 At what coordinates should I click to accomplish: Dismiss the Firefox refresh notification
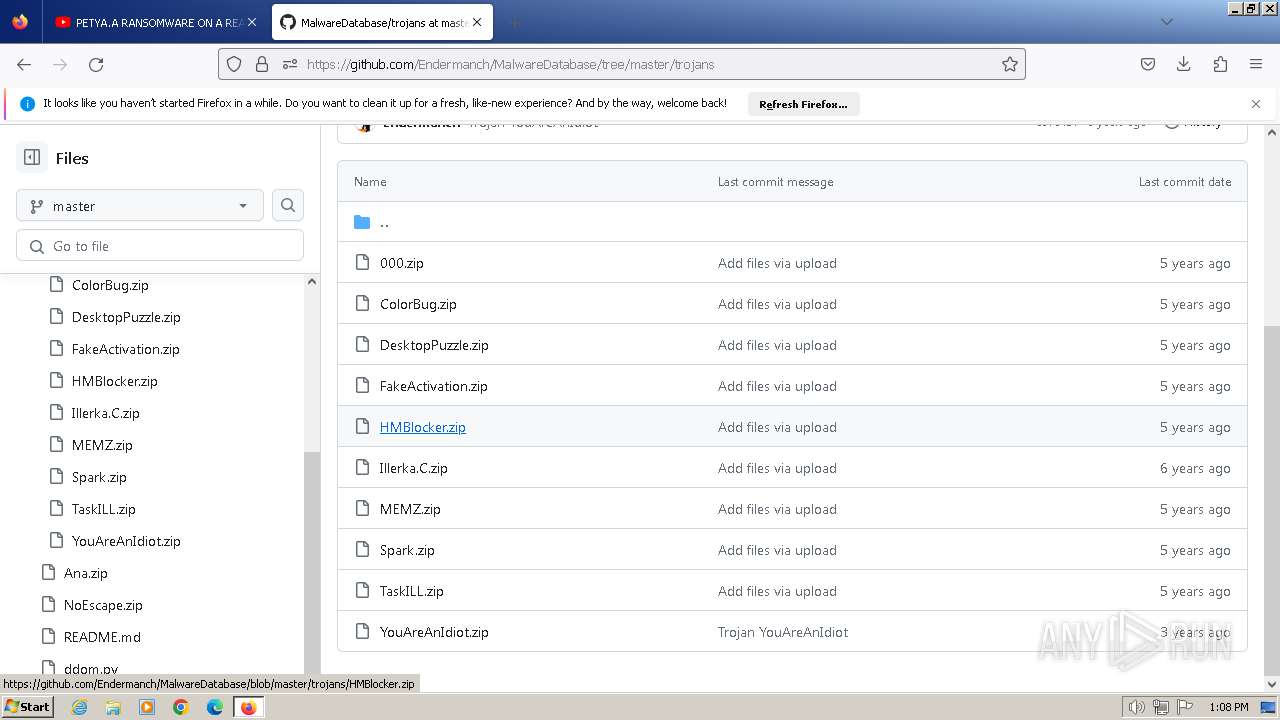coord(1256,104)
